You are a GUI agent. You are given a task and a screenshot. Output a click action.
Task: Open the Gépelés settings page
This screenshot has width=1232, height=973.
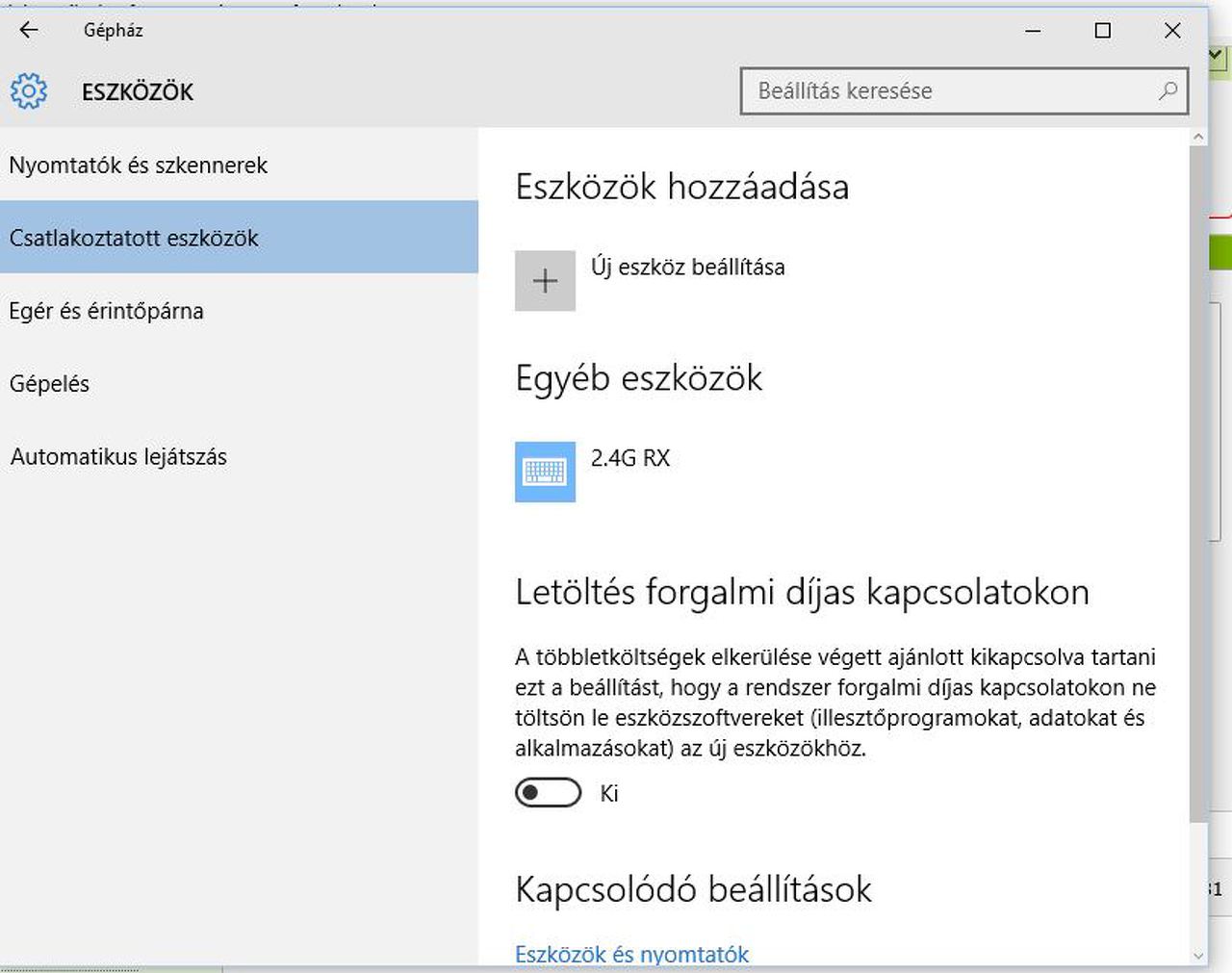pos(50,384)
